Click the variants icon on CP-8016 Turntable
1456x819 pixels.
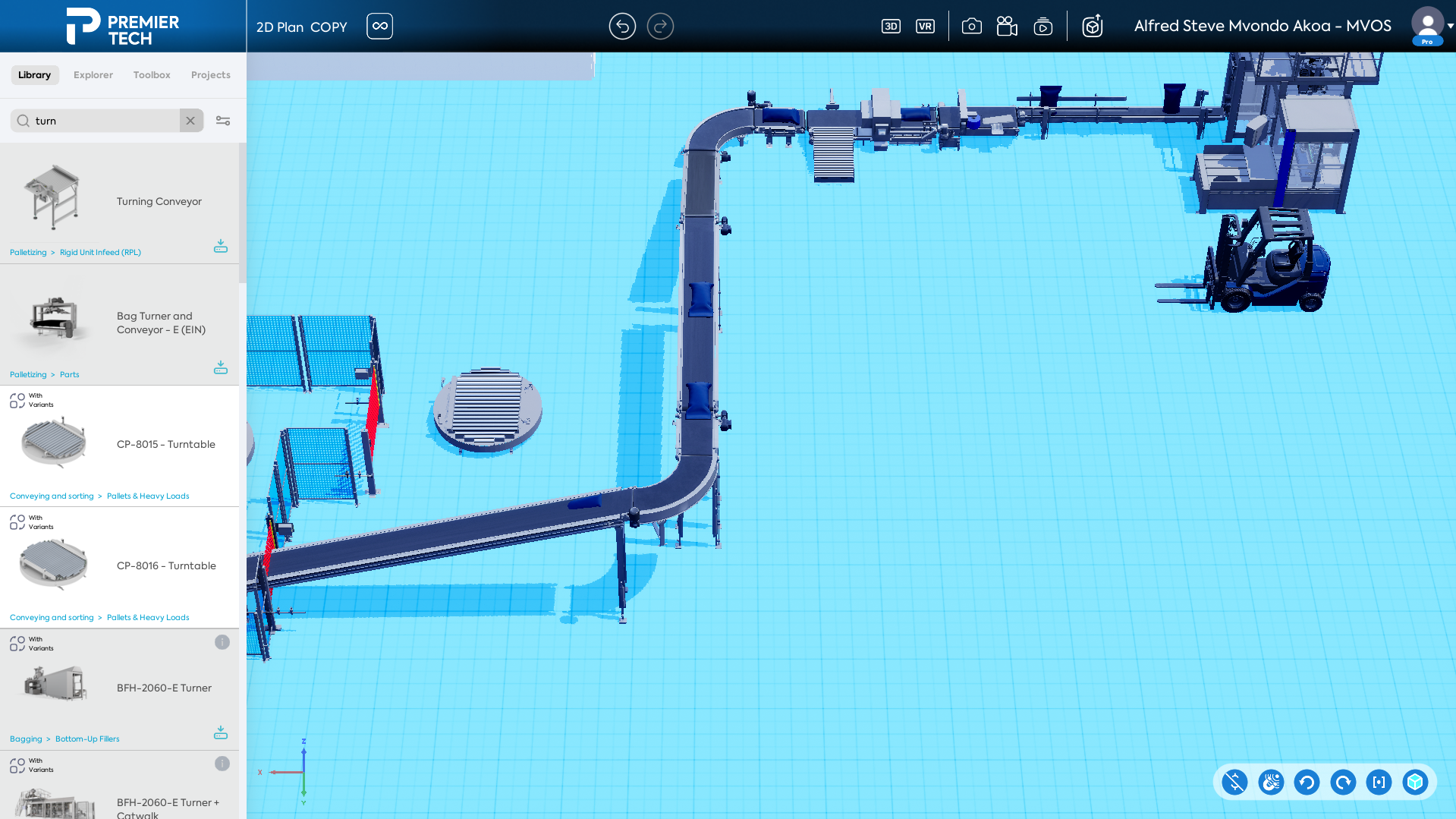point(17,522)
